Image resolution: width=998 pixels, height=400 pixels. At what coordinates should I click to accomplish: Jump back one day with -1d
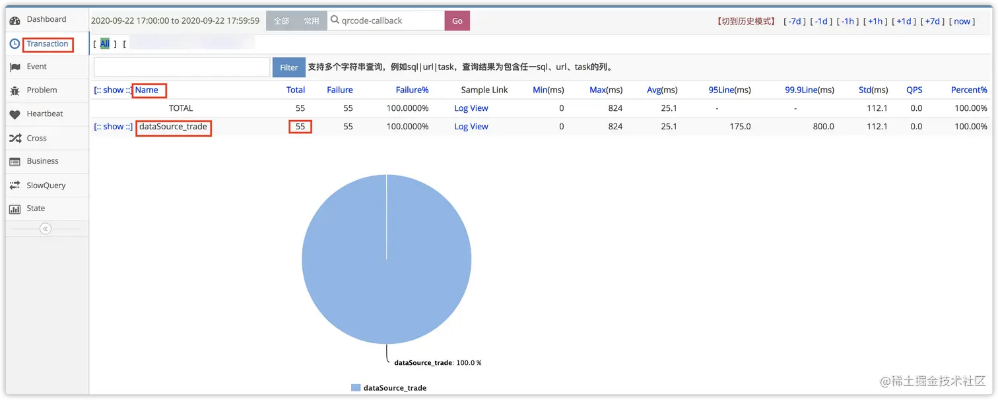820,21
